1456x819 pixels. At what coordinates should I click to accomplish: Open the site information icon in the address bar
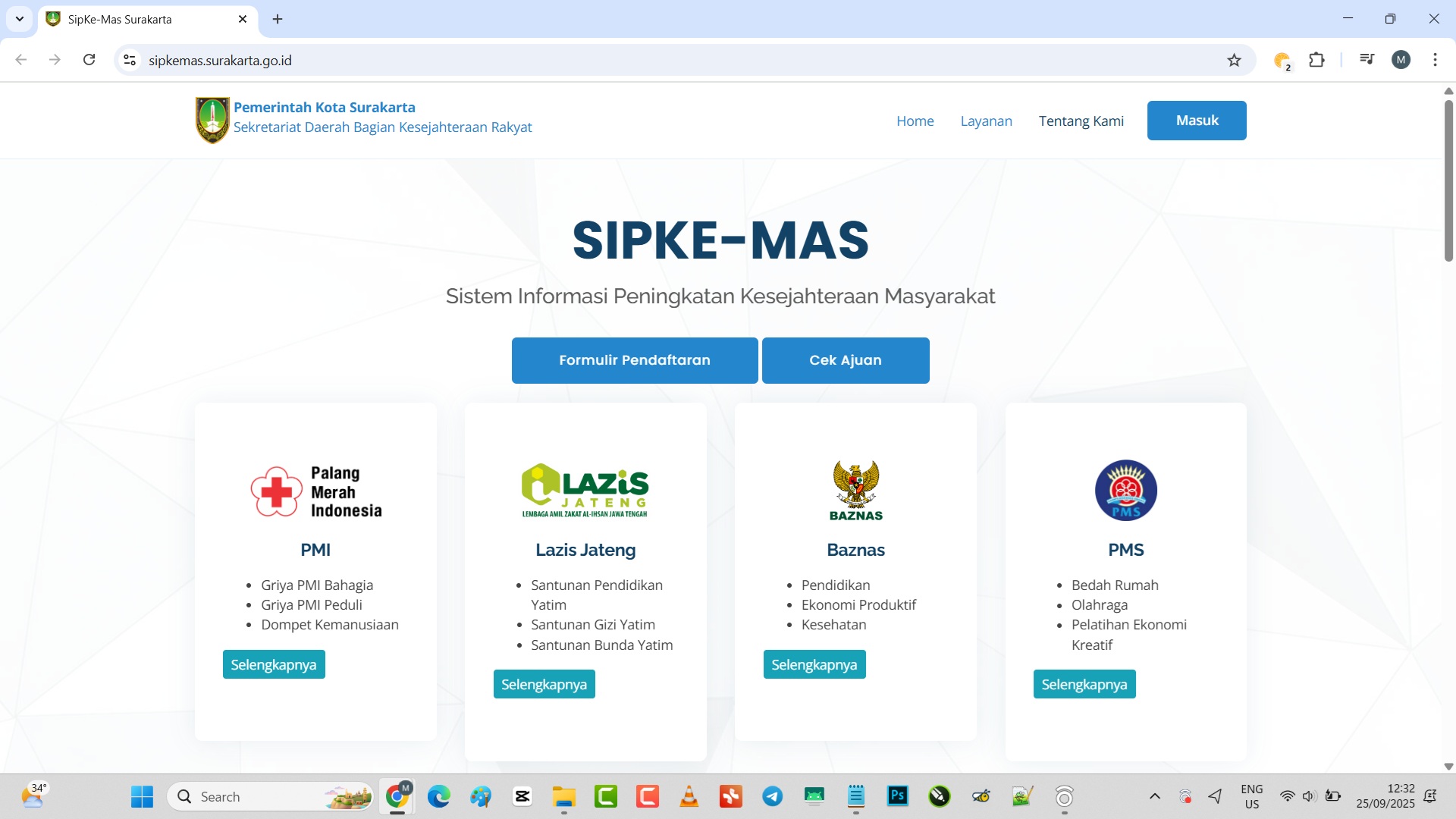point(130,60)
